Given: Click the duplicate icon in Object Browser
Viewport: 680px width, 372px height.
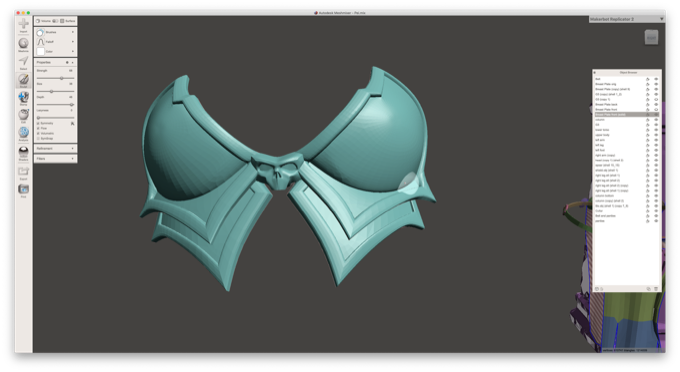Looking at the screenshot, I should (x=649, y=289).
